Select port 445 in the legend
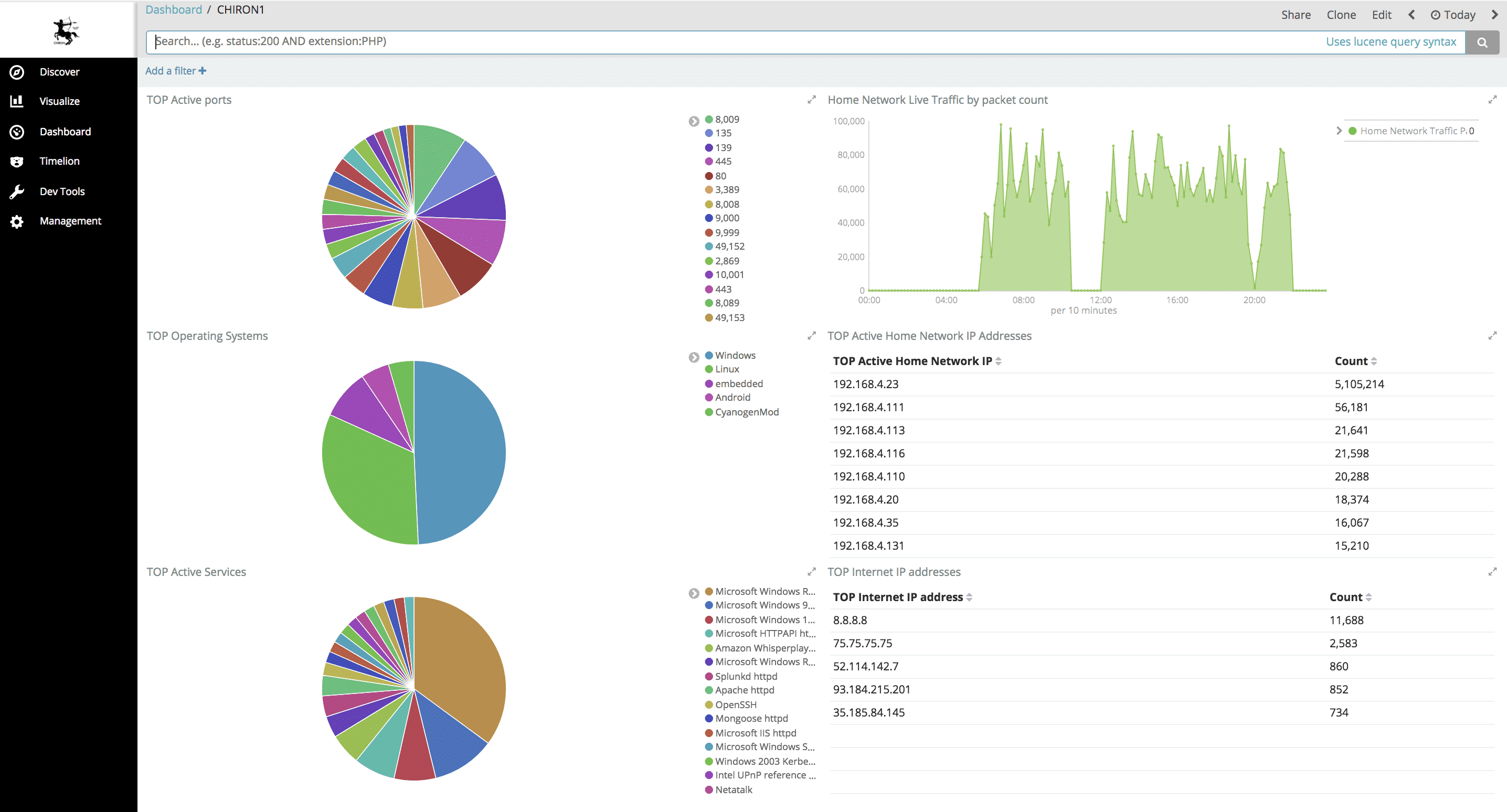The image size is (1507, 812). [x=723, y=162]
